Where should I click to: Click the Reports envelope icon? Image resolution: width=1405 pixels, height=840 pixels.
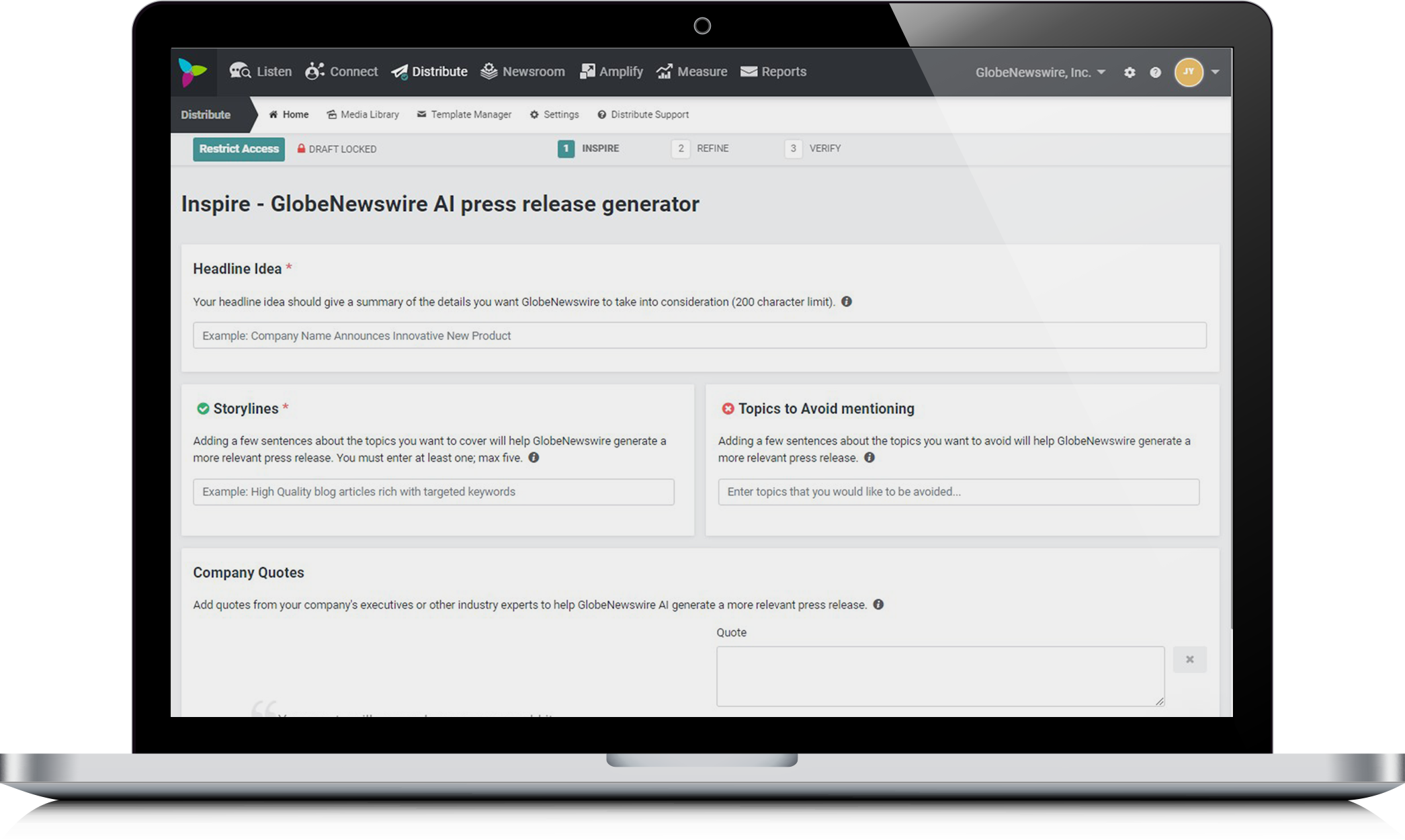pyautogui.click(x=749, y=71)
